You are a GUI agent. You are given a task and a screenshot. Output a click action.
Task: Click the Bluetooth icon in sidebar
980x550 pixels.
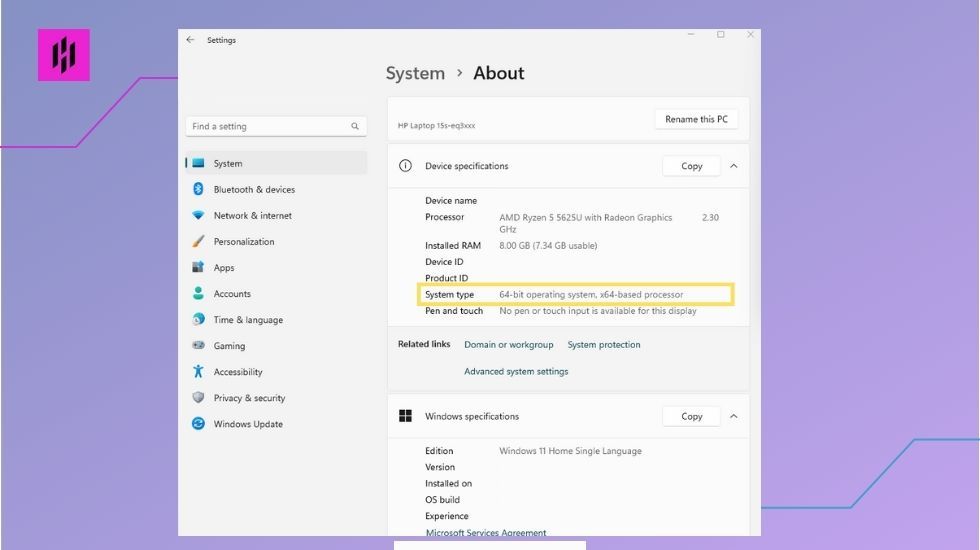pos(198,189)
